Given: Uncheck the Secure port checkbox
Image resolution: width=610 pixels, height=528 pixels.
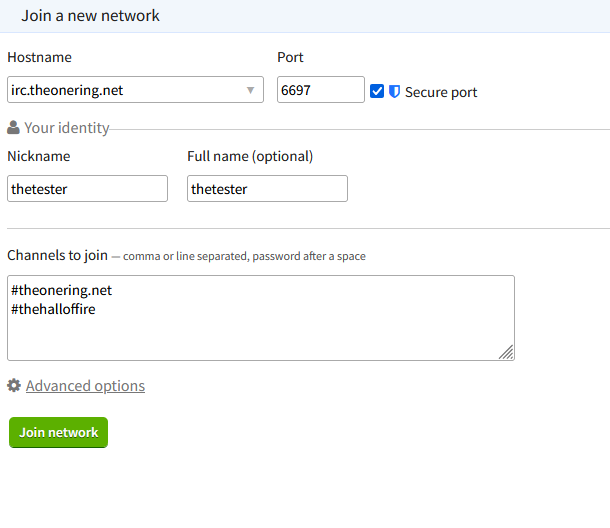Looking at the screenshot, I should tap(377, 91).
